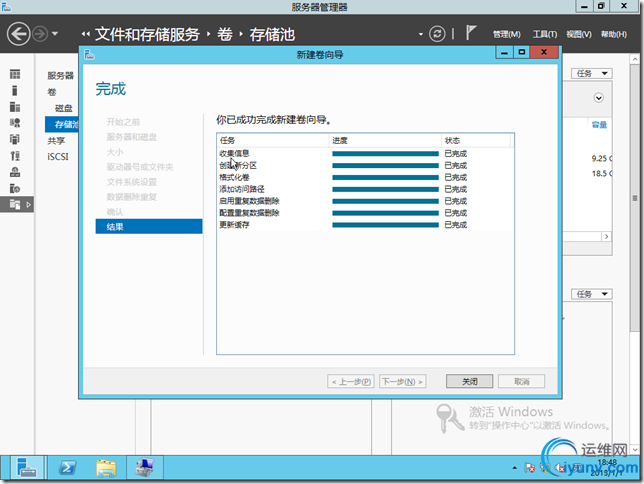The height and width of the screenshot is (484, 644).
Task: Select the 开始之前 wizard step
Action: [123, 122]
